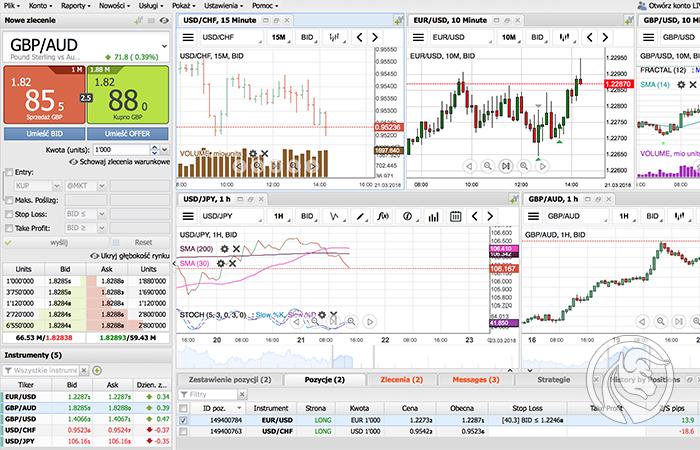Uncheck EUR/USD position 149400784 checkbox

183,420
